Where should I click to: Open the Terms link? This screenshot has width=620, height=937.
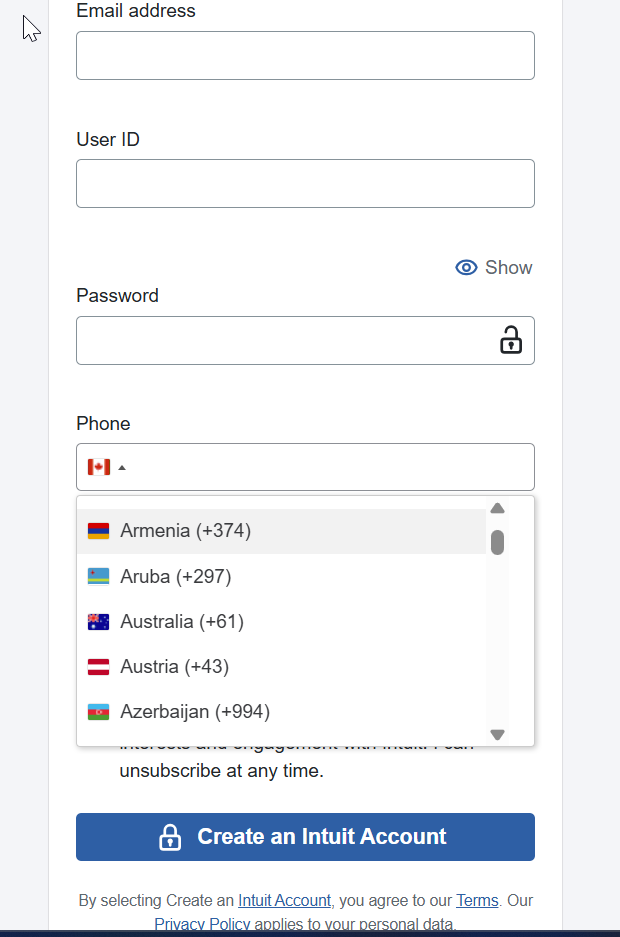click(477, 900)
